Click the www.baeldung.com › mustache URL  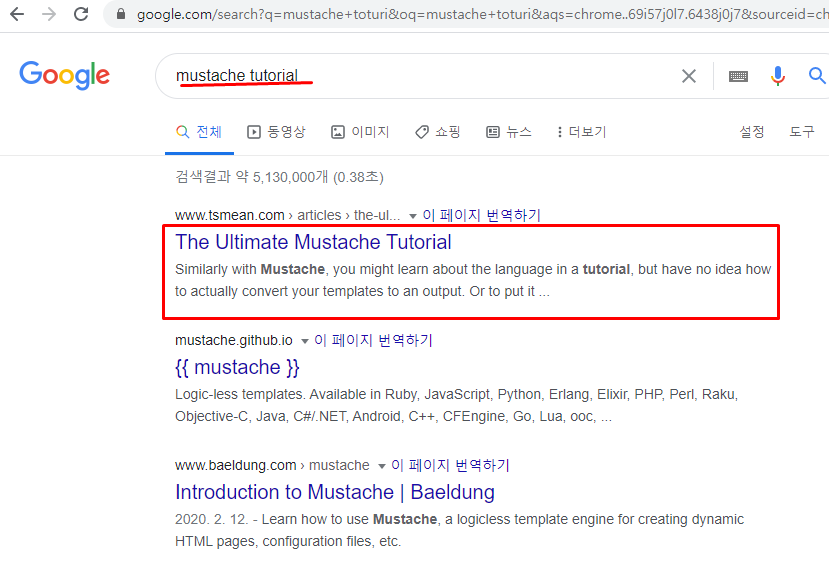tap(272, 465)
